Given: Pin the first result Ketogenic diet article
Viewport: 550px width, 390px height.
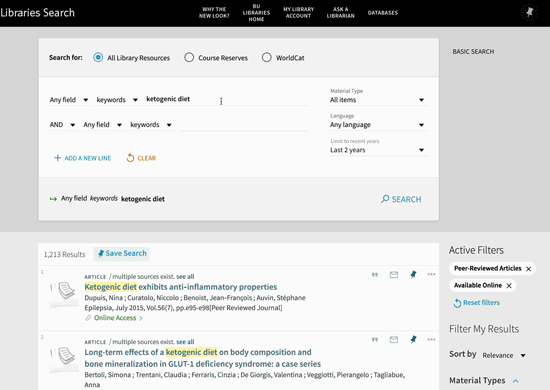Looking at the screenshot, I should (x=413, y=275).
